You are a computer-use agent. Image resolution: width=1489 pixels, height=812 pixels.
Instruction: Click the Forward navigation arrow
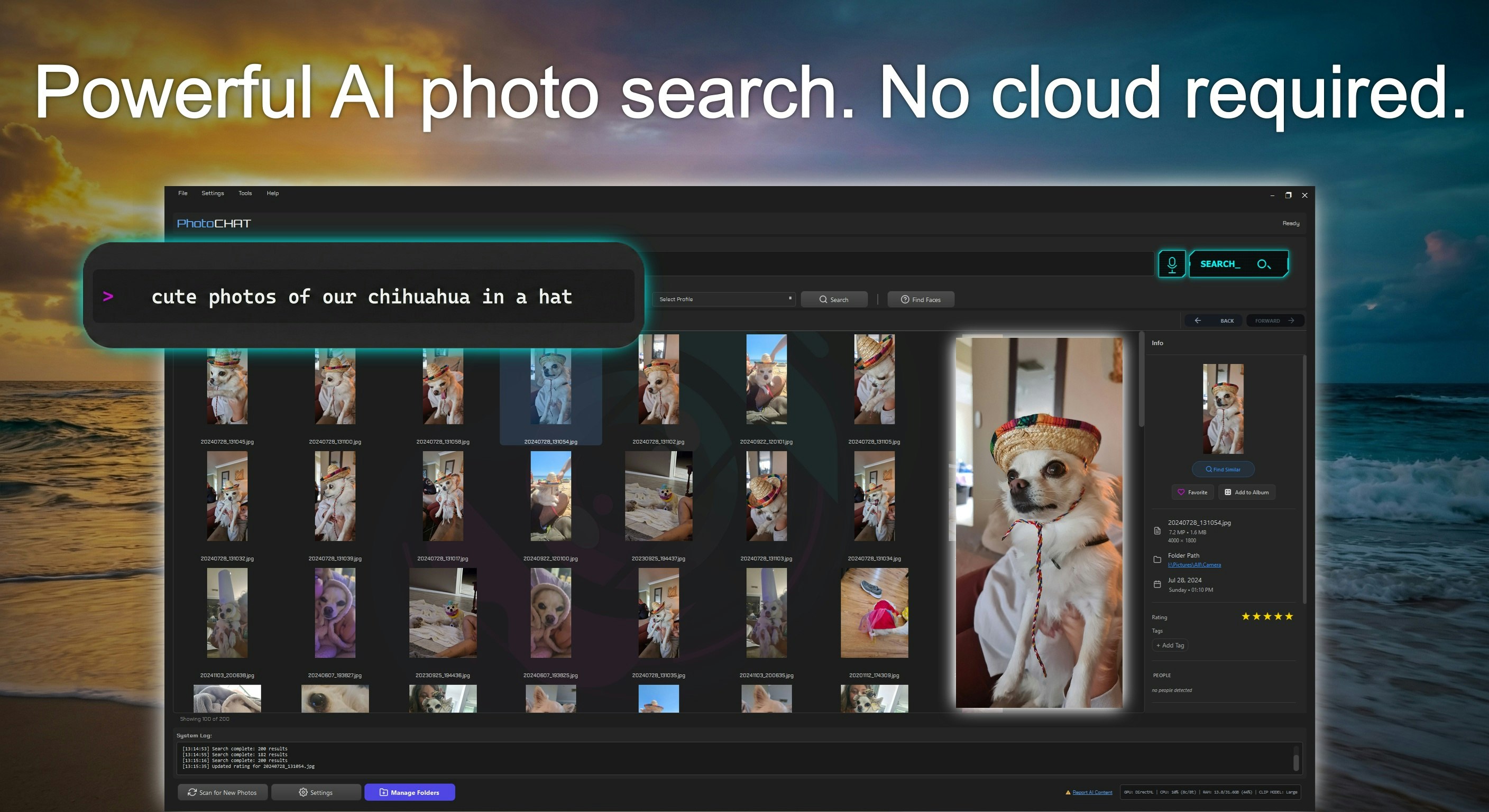[1292, 320]
